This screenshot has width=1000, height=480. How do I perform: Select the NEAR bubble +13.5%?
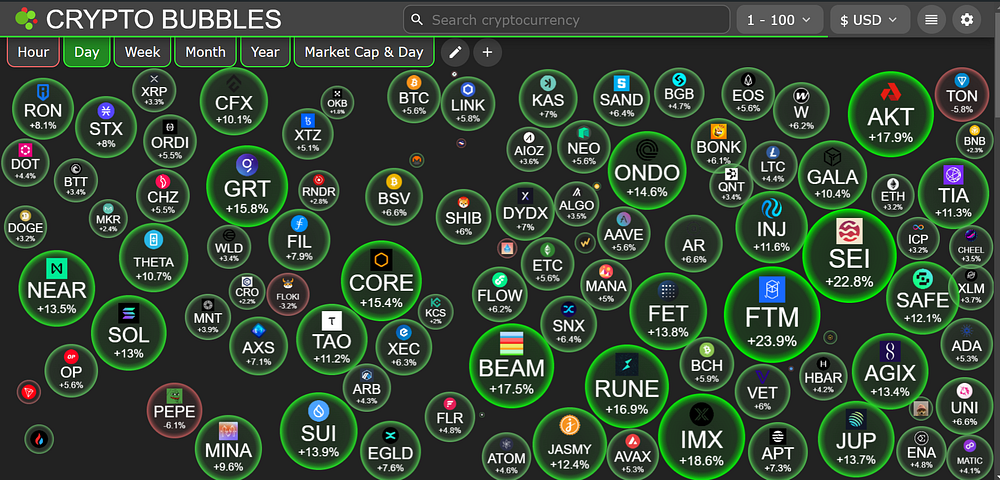(x=57, y=288)
